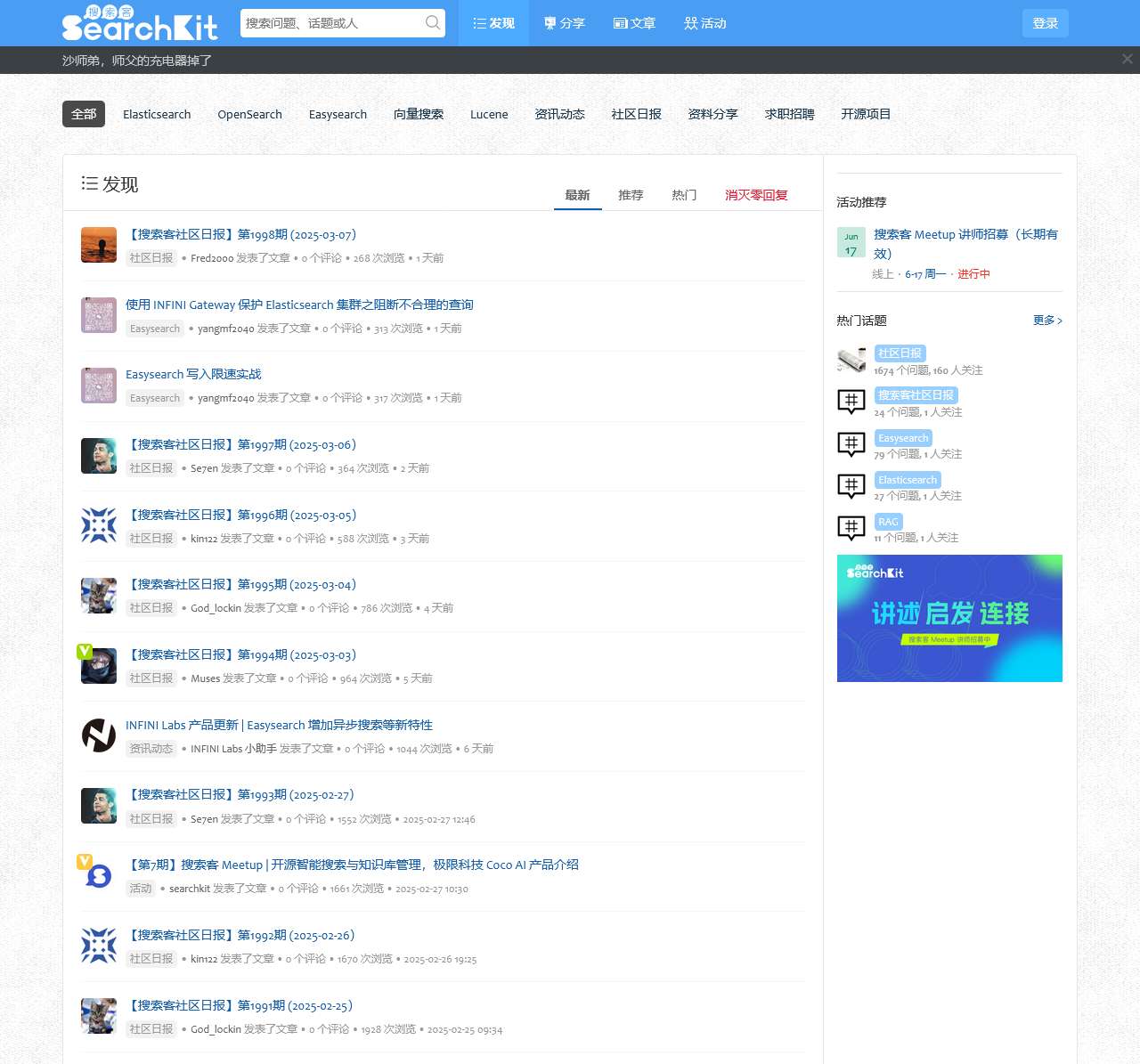This screenshot has height=1064, width=1140.
Task: Select the 求职招聘 category filter
Action: coord(789,114)
